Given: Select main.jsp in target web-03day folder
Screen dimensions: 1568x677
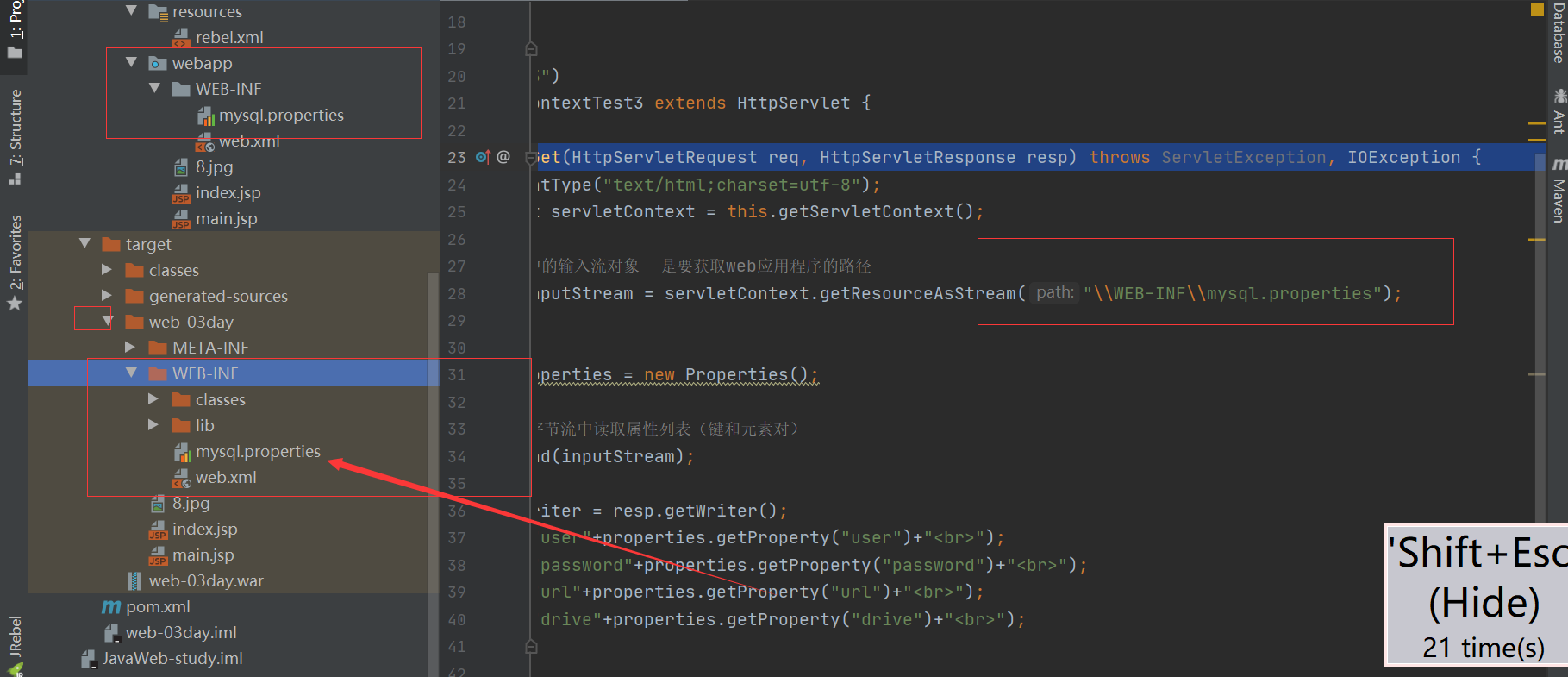Looking at the screenshot, I should [203, 555].
